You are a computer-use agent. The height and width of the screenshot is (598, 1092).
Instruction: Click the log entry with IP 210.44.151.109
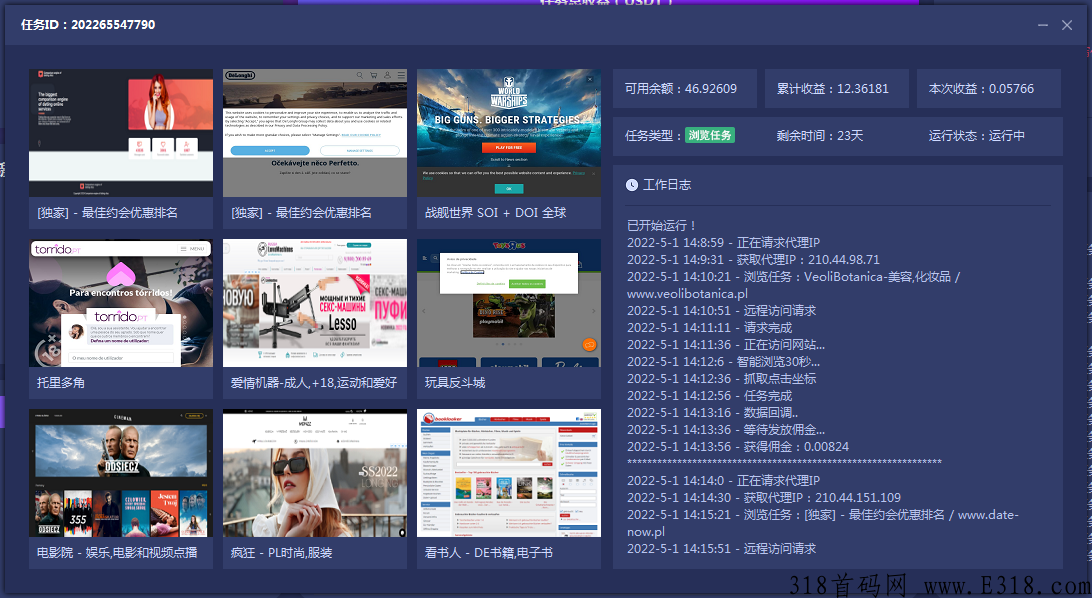[764, 498]
